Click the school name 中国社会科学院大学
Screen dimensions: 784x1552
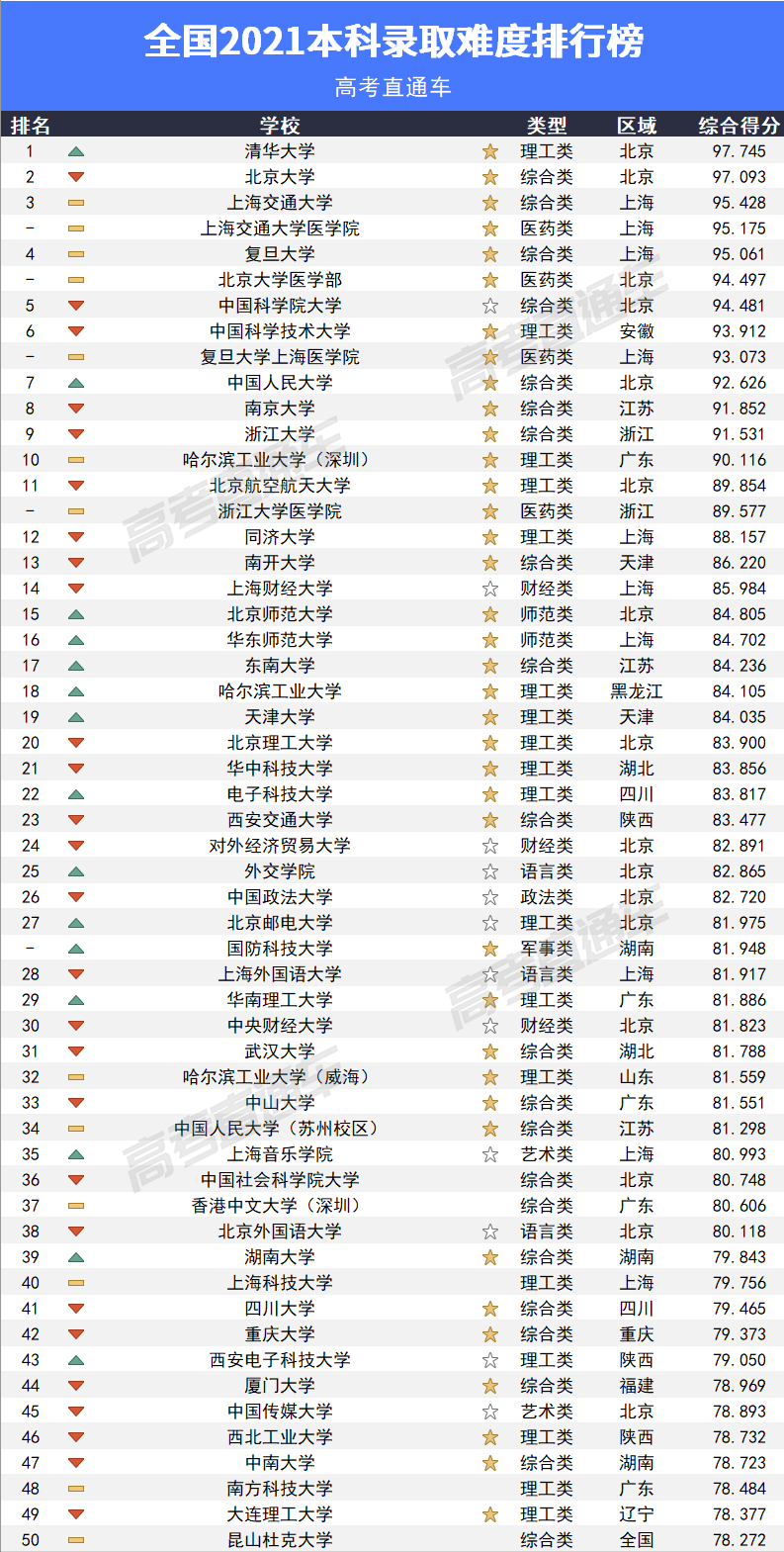[x=280, y=1180]
